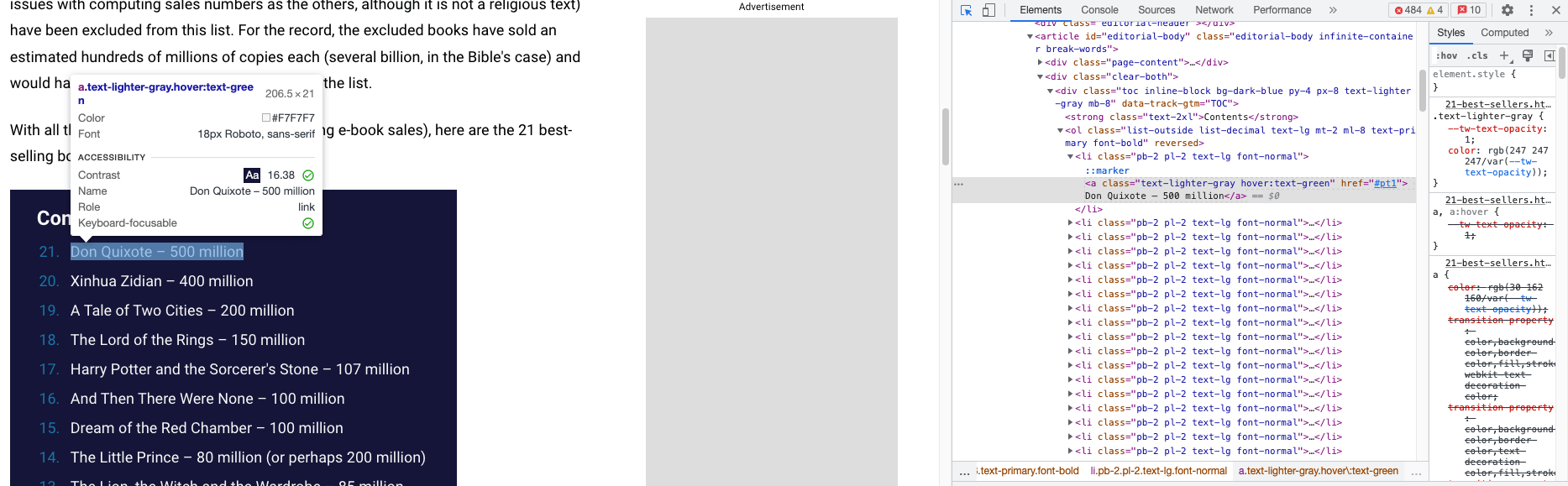
Task: Toggle the device toolbar icon
Action: click(989, 10)
